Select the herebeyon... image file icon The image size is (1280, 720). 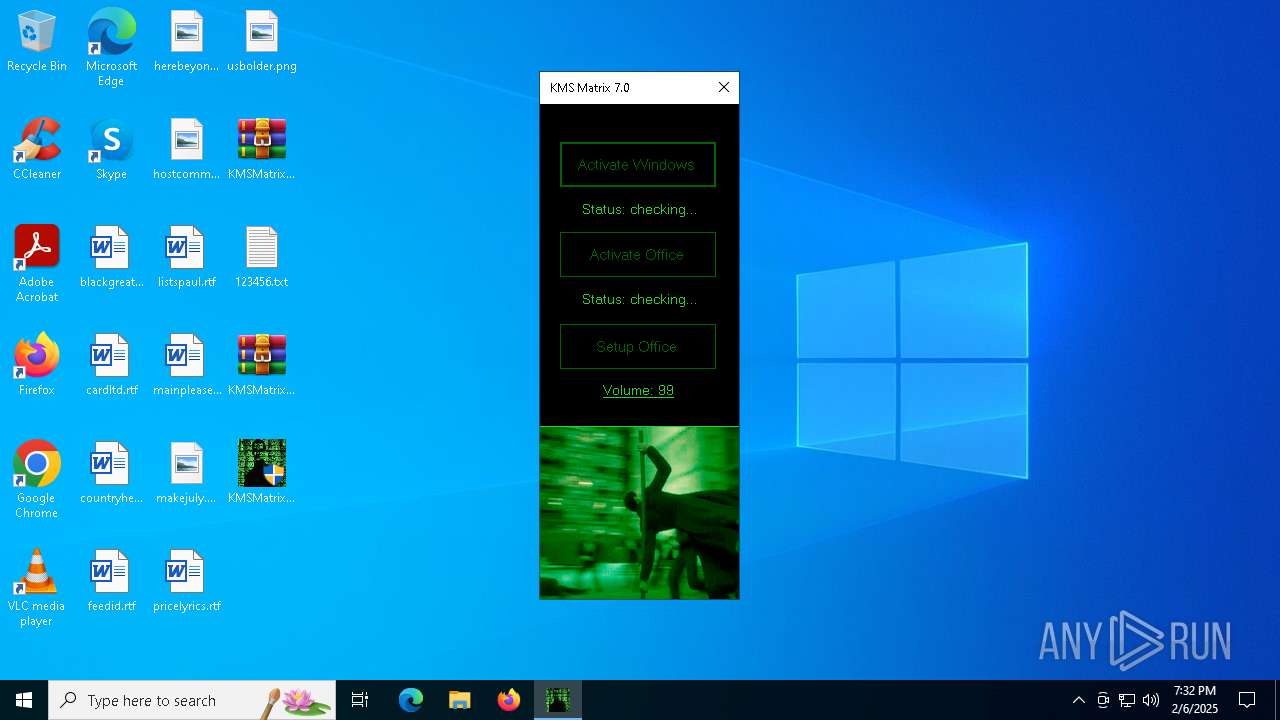(187, 42)
